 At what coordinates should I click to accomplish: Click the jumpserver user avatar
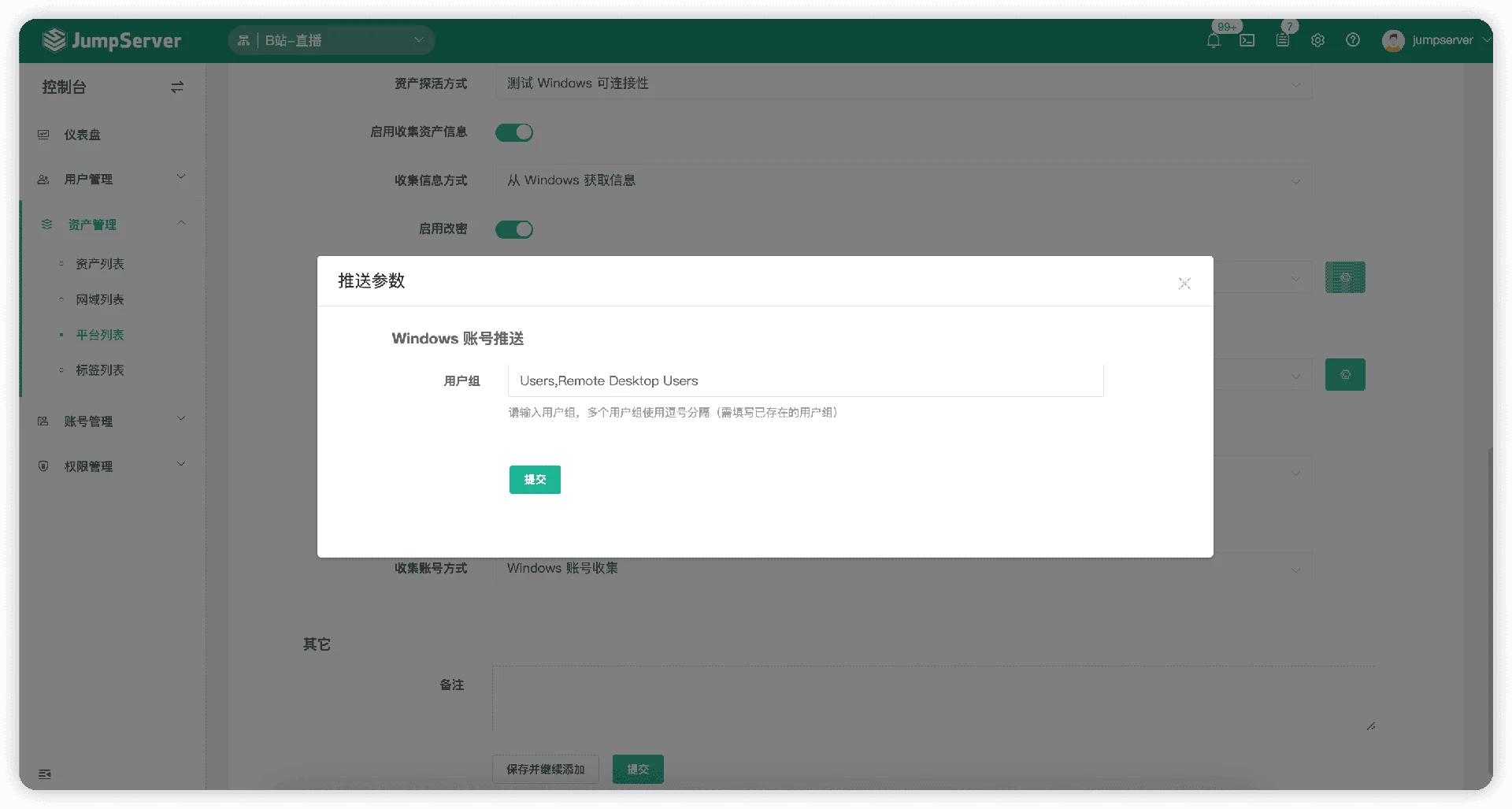coord(1393,40)
